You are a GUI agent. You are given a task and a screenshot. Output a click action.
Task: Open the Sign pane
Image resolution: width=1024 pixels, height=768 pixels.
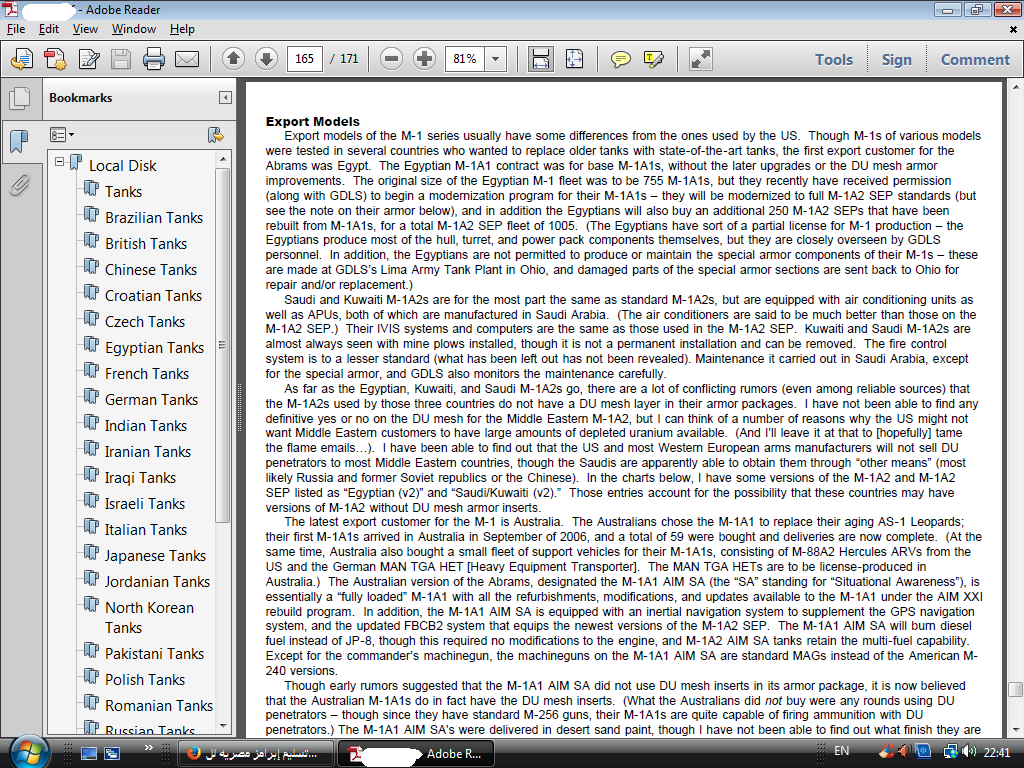click(x=896, y=59)
